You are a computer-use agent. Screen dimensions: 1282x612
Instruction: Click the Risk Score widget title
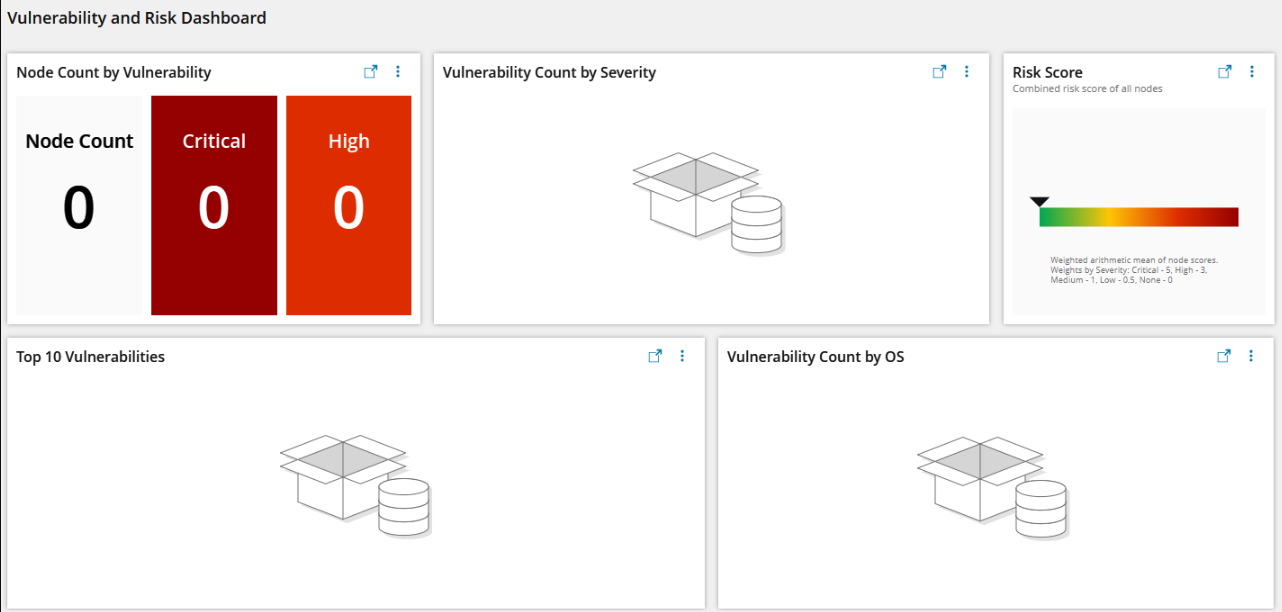pyautogui.click(x=1047, y=72)
